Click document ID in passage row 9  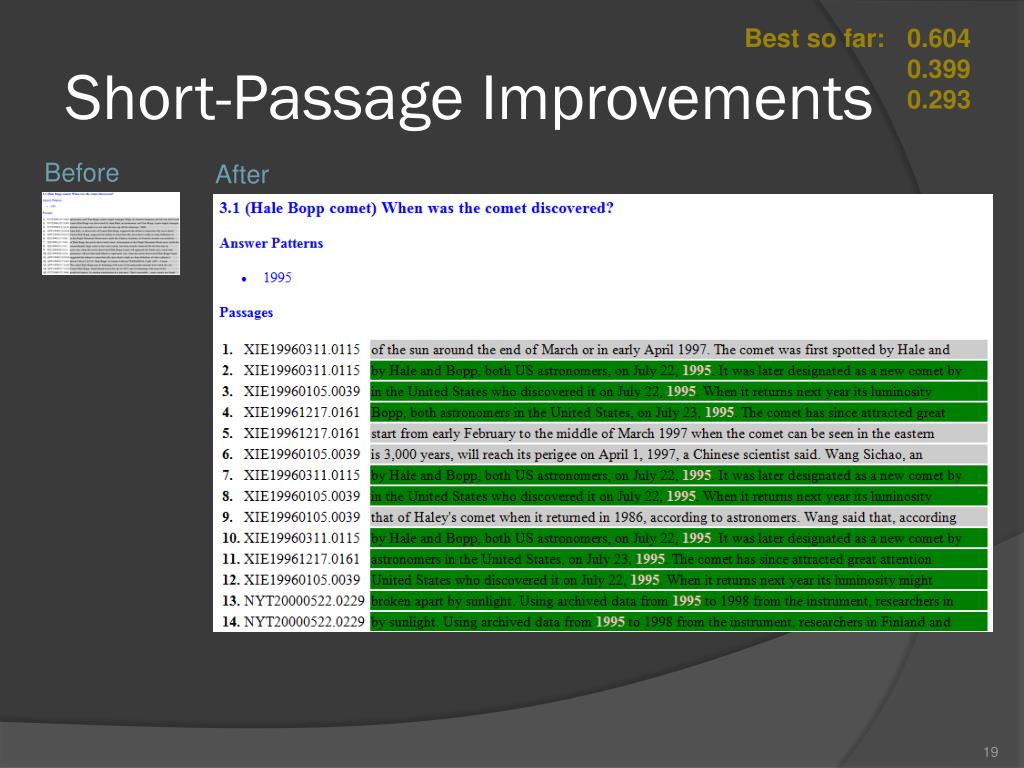[x=302, y=517]
